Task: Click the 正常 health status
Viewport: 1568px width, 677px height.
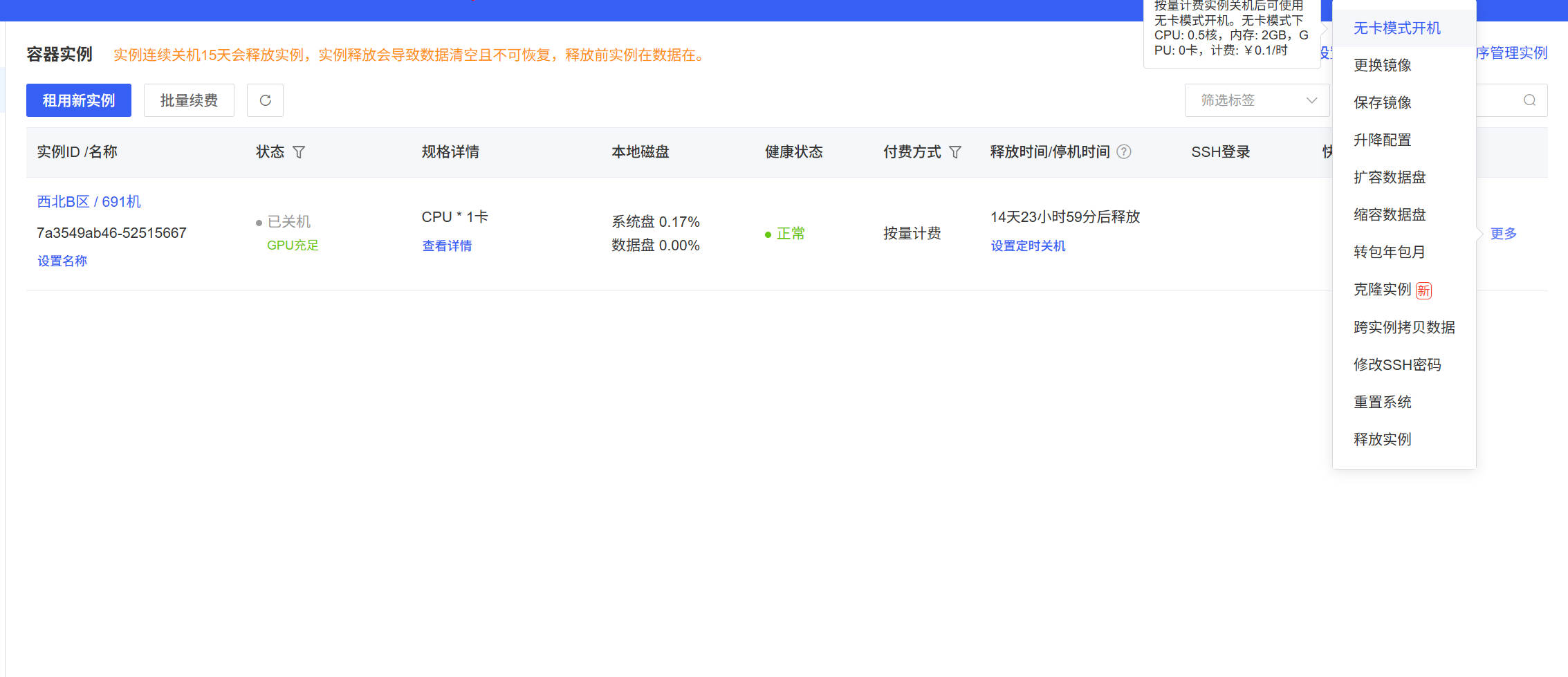Action: [x=791, y=234]
